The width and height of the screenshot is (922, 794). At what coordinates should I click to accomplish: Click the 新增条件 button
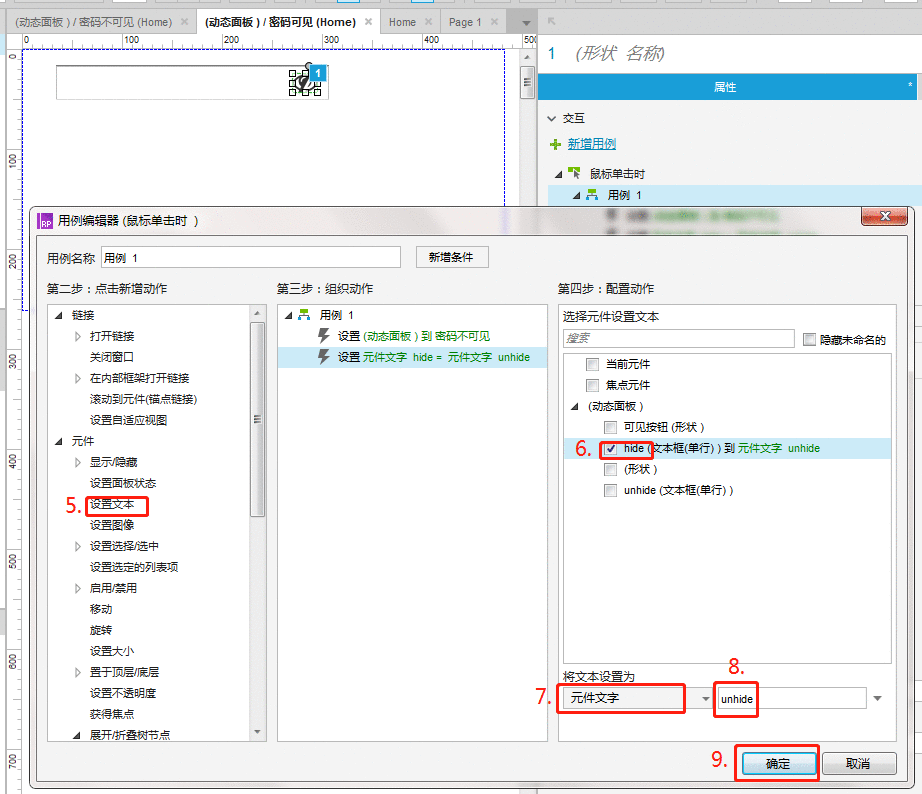[x=452, y=257]
